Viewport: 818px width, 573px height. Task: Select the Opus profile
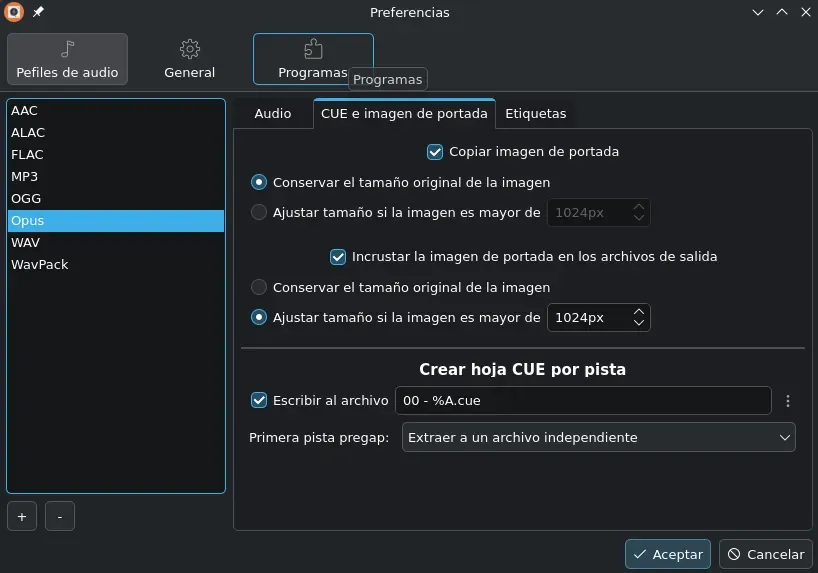(116, 221)
